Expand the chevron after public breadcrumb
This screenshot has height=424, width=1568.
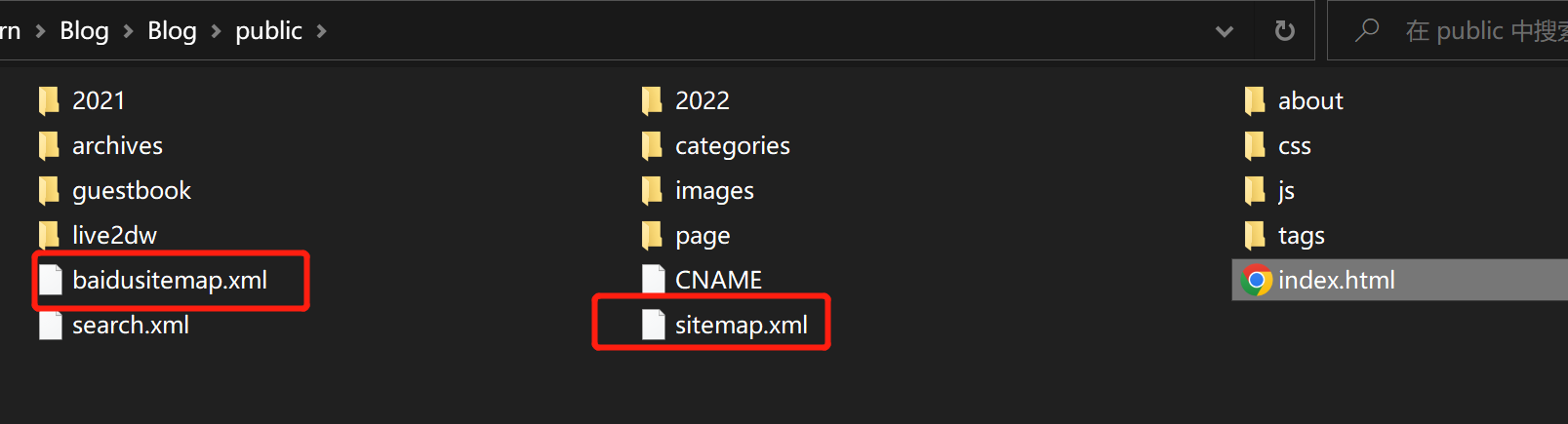pos(321,31)
